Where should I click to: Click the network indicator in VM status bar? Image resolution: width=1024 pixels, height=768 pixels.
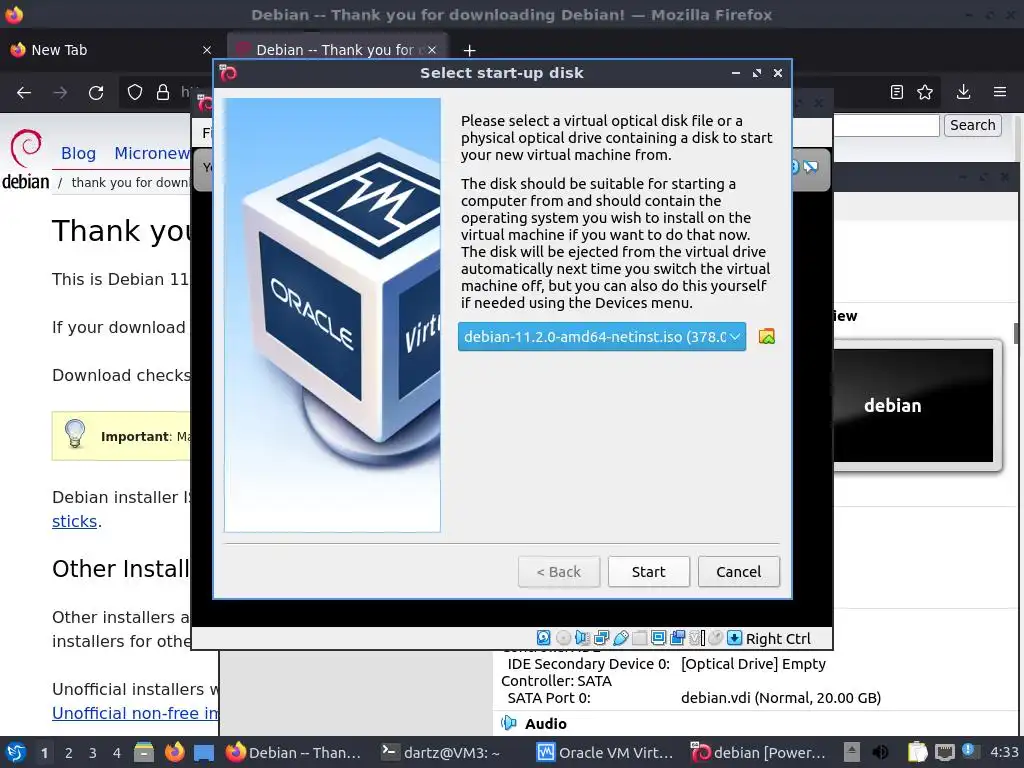click(601, 638)
